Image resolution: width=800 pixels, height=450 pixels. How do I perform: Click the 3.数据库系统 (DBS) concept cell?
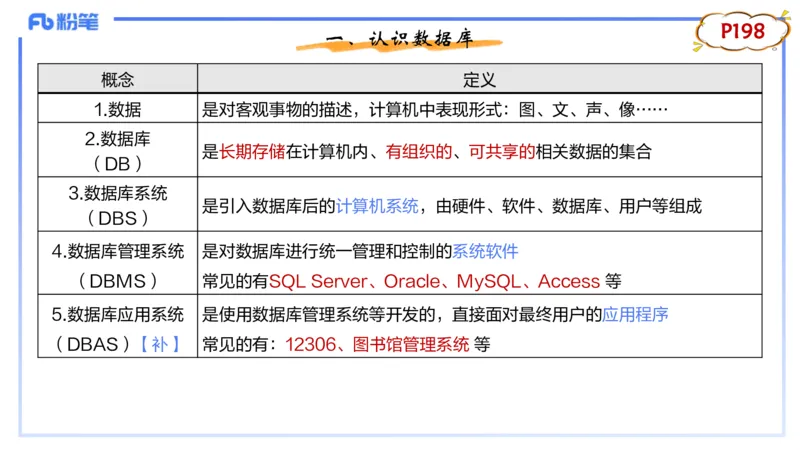117,205
